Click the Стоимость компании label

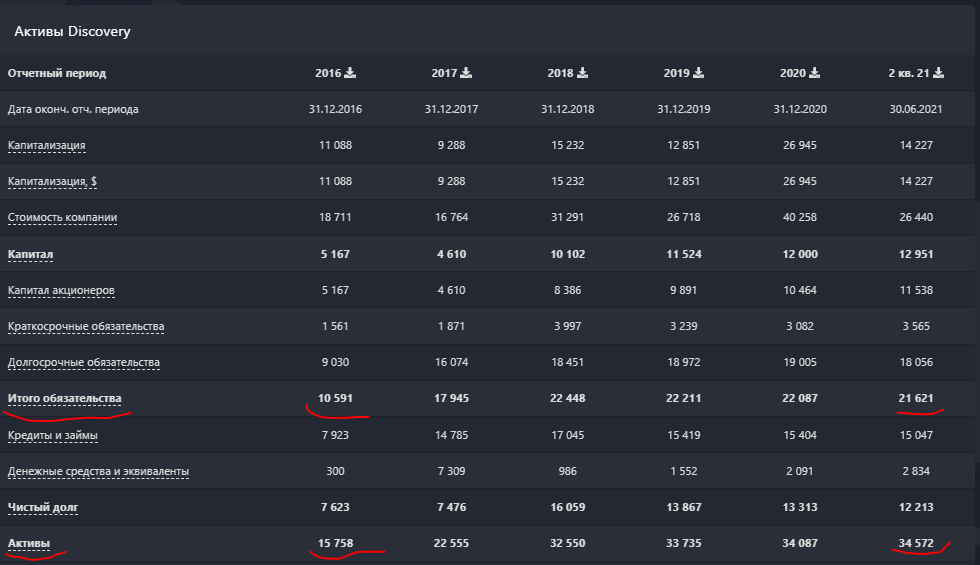(62, 218)
